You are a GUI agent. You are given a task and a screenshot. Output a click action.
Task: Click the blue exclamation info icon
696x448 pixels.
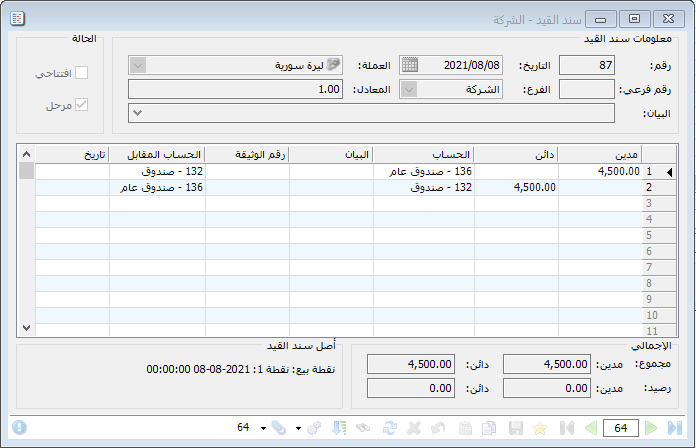(19, 428)
